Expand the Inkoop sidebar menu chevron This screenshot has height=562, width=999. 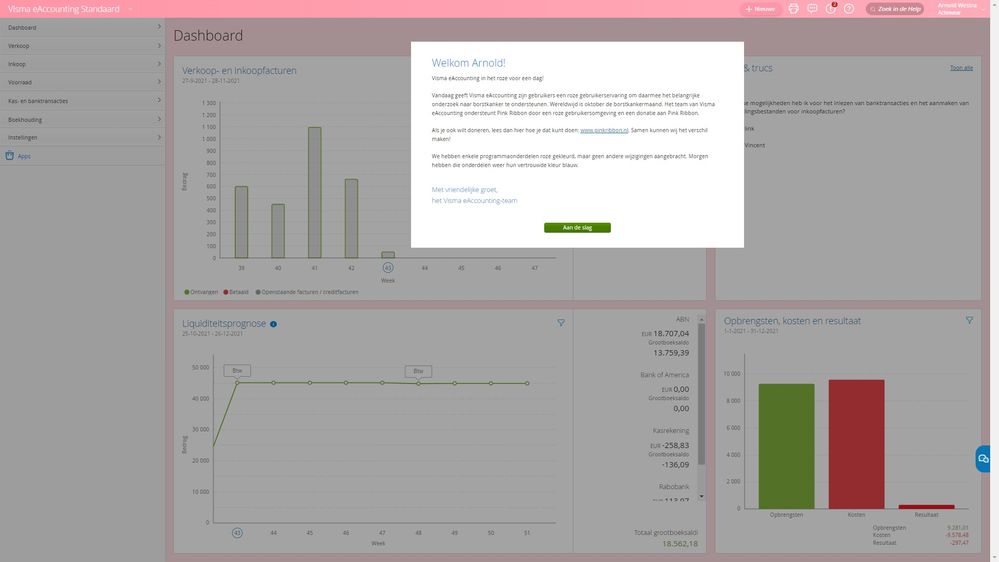(159, 64)
